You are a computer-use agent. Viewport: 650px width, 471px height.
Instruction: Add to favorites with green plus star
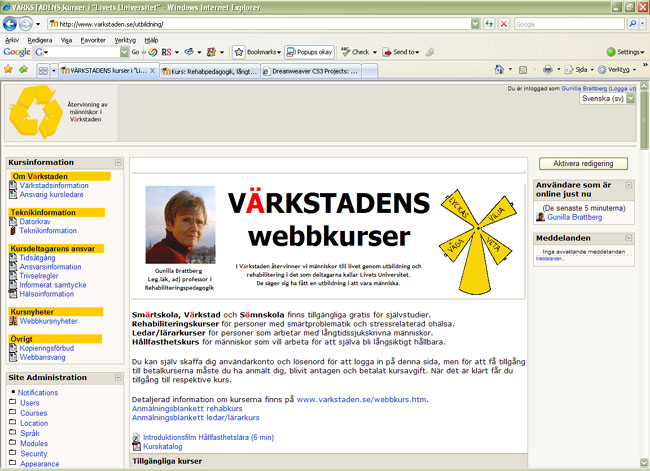click(24, 69)
